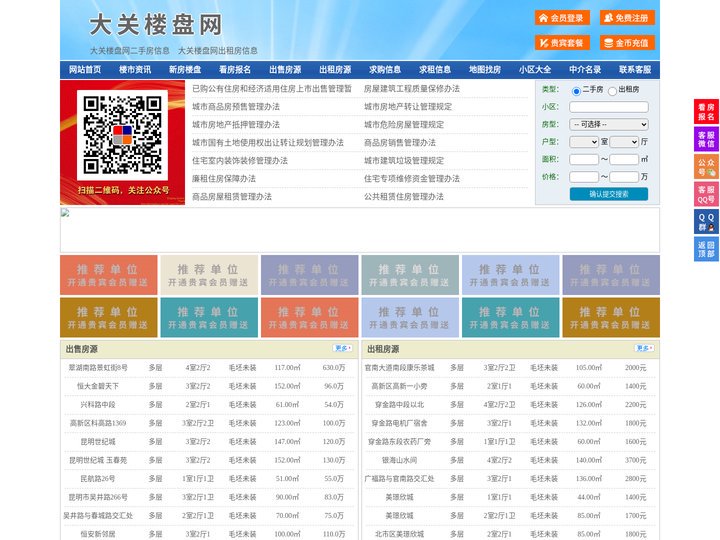720x540 pixels.
Task: Click maximum 面积 input field
Action: 624,159
